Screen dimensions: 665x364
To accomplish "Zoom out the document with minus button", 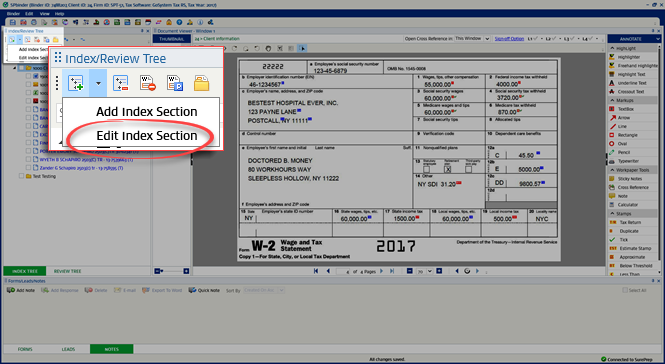I will pos(410,271).
